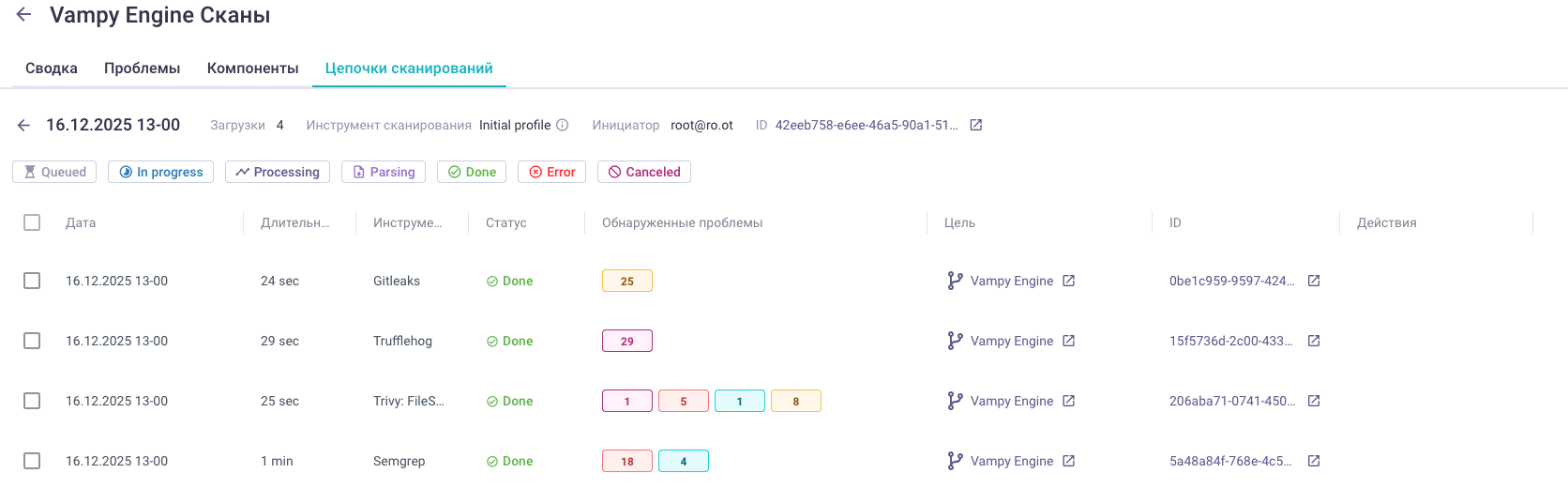The width and height of the screenshot is (1568, 504).
Task: Click the back arrow beside Vampy Engine Сканы
Action: pyautogui.click(x=24, y=15)
